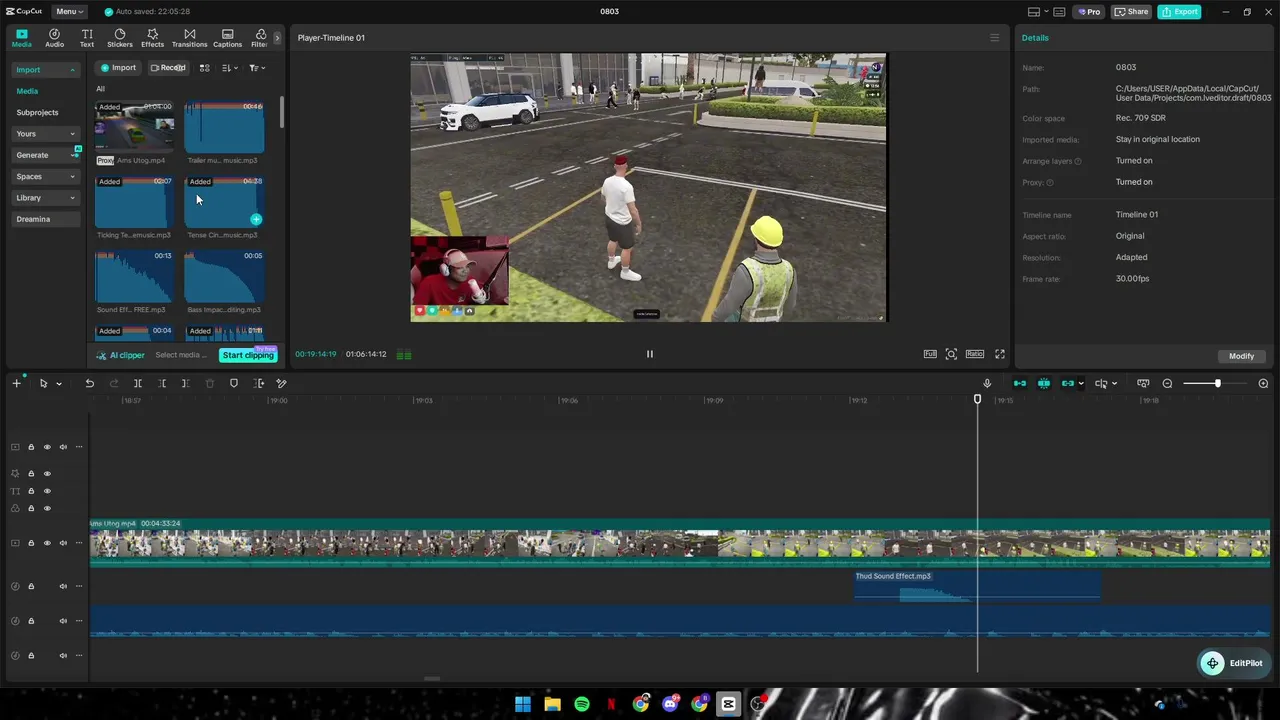Open the player fullscreen expand icon
This screenshot has width=1280, height=720.
(x=999, y=354)
